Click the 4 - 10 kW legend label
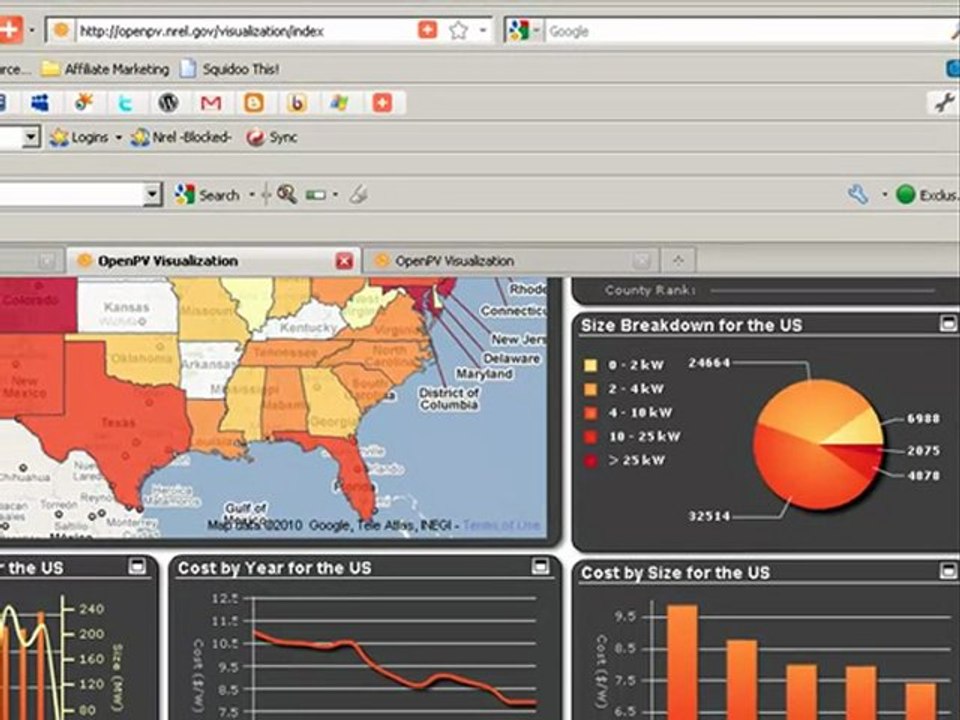The height and width of the screenshot is (720, 960). click(x=640, y=413)
